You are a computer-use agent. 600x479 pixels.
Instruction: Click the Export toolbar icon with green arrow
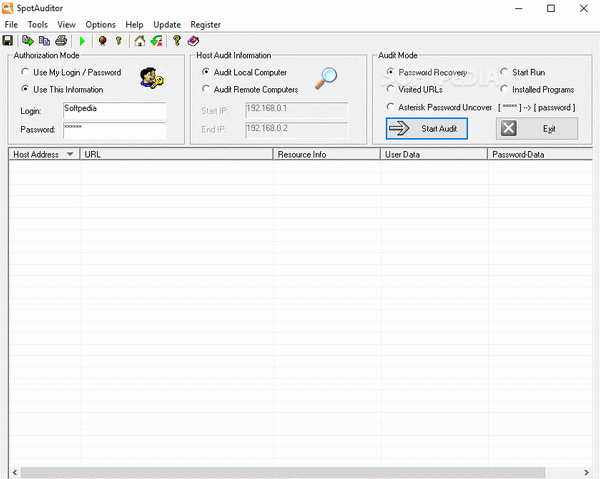[28, 41]
